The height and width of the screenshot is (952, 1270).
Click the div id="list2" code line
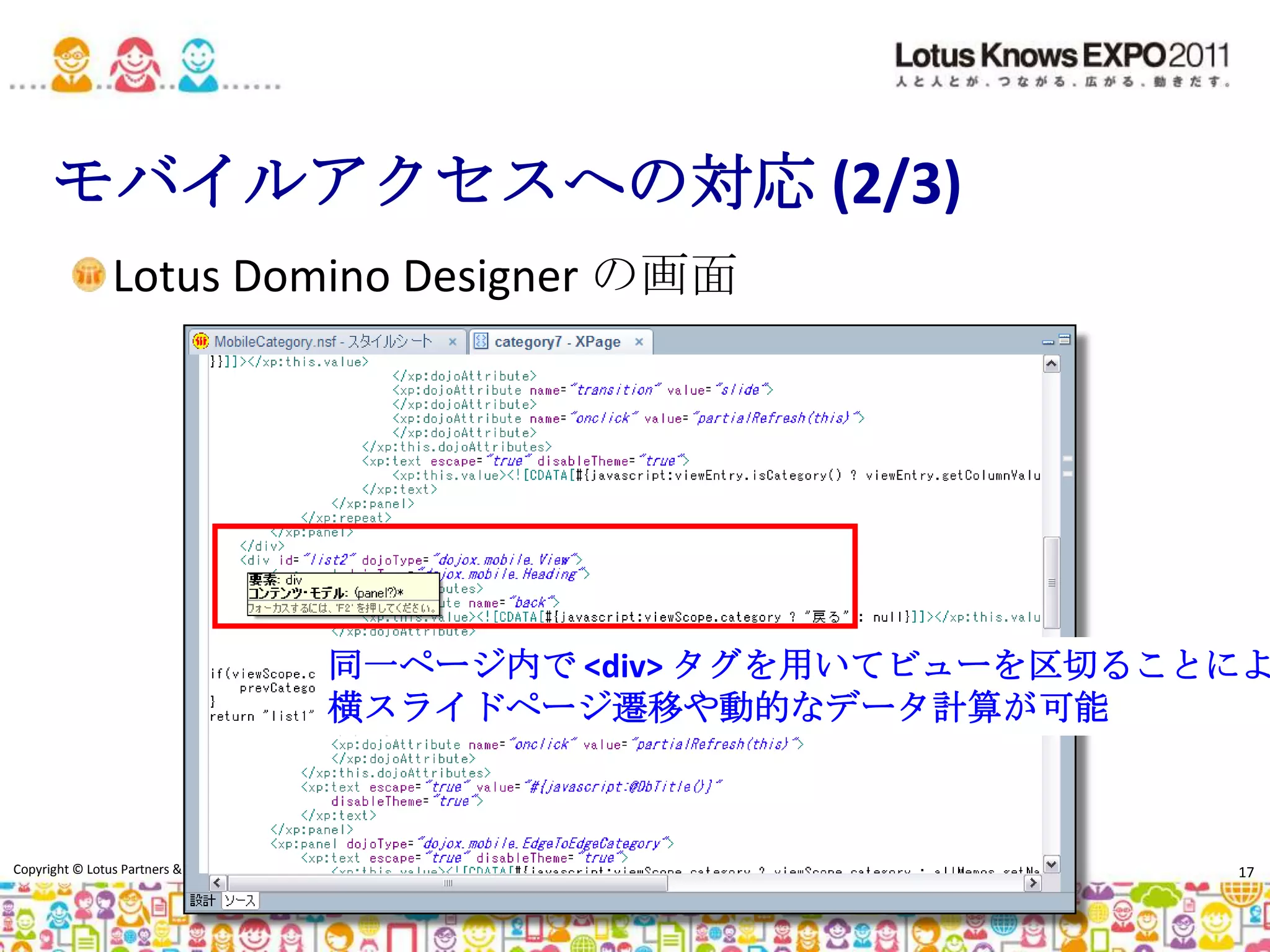pos(411,560)
